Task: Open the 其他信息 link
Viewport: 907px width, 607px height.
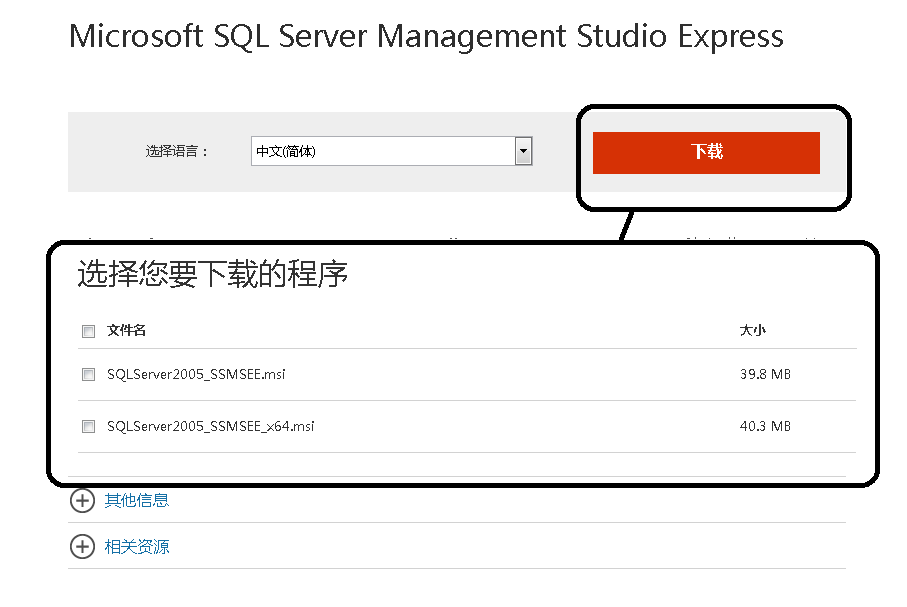Action: tap(137, 500)
